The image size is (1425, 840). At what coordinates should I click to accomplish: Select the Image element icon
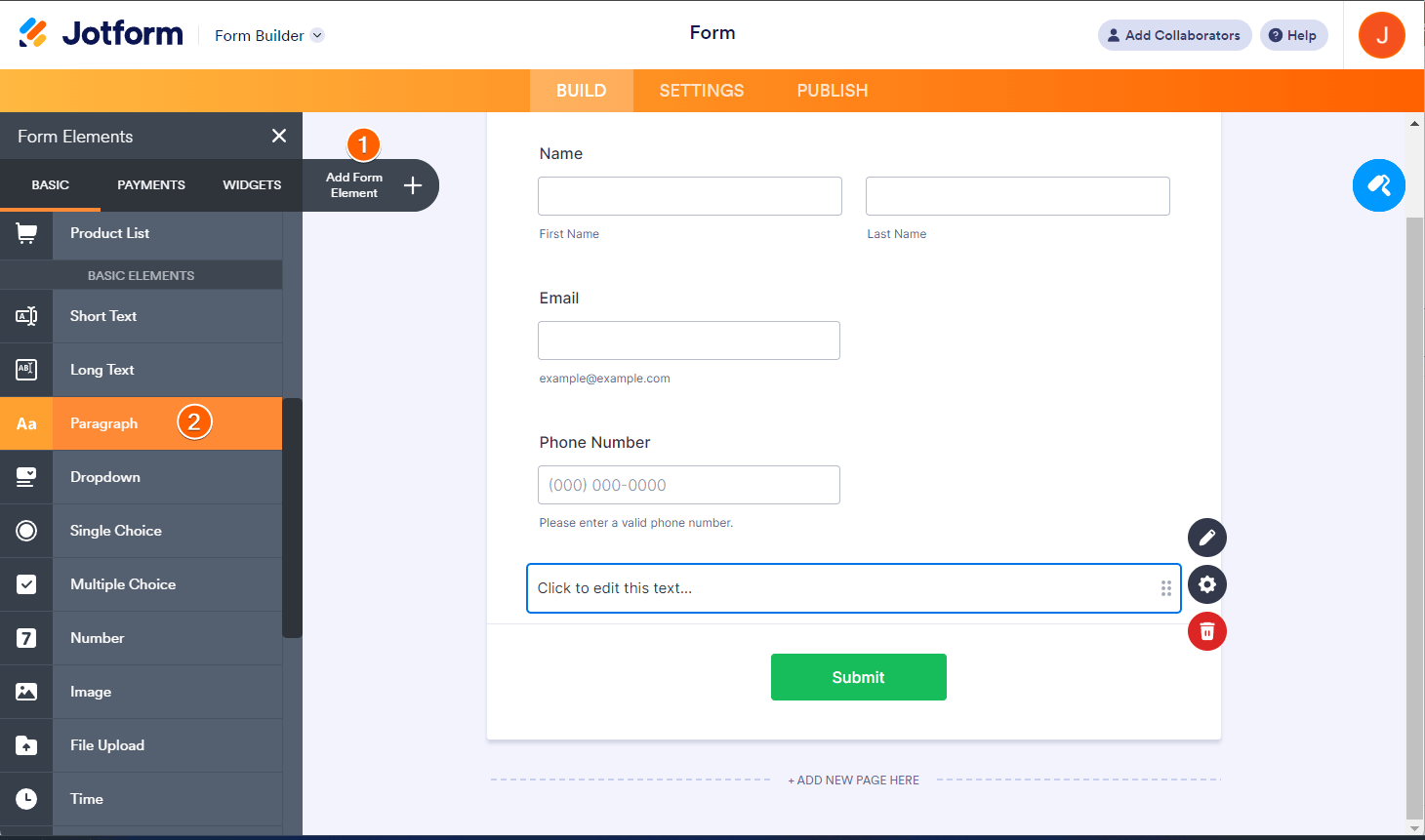(x=26, y=692)
